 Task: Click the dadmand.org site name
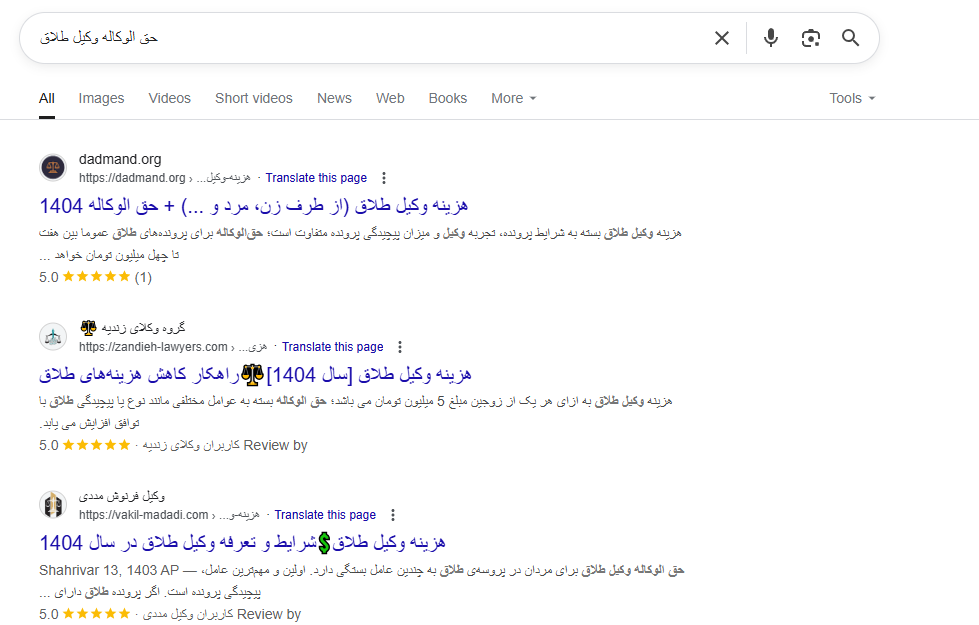click(120, 160)
